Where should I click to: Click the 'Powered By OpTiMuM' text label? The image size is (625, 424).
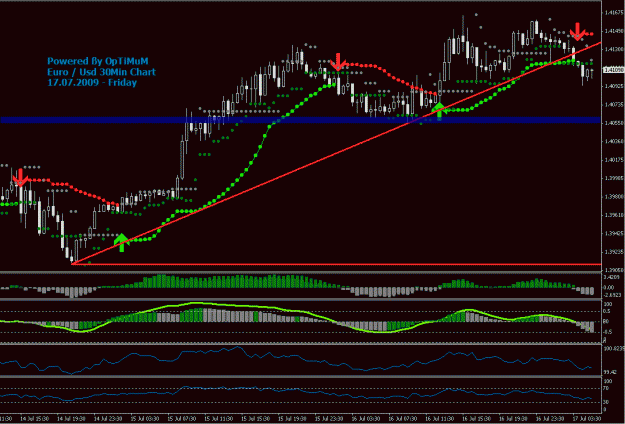[x=98, y=61]
